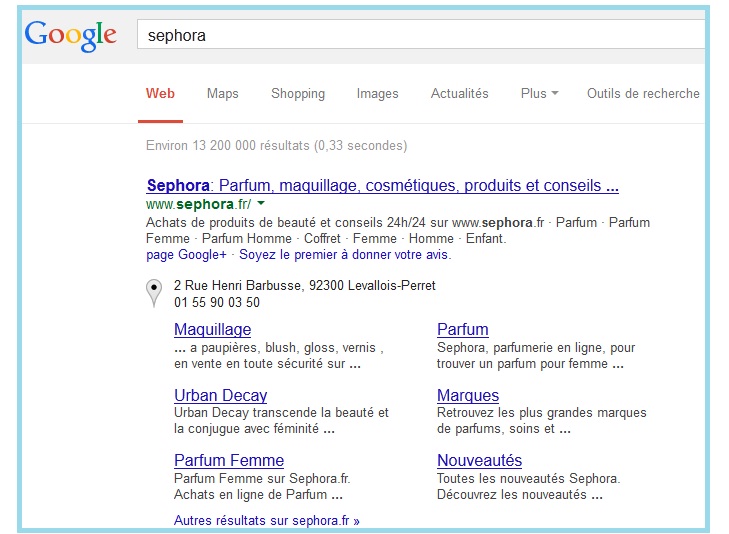Expand the Plus dropdown menu

coord(539,94)
